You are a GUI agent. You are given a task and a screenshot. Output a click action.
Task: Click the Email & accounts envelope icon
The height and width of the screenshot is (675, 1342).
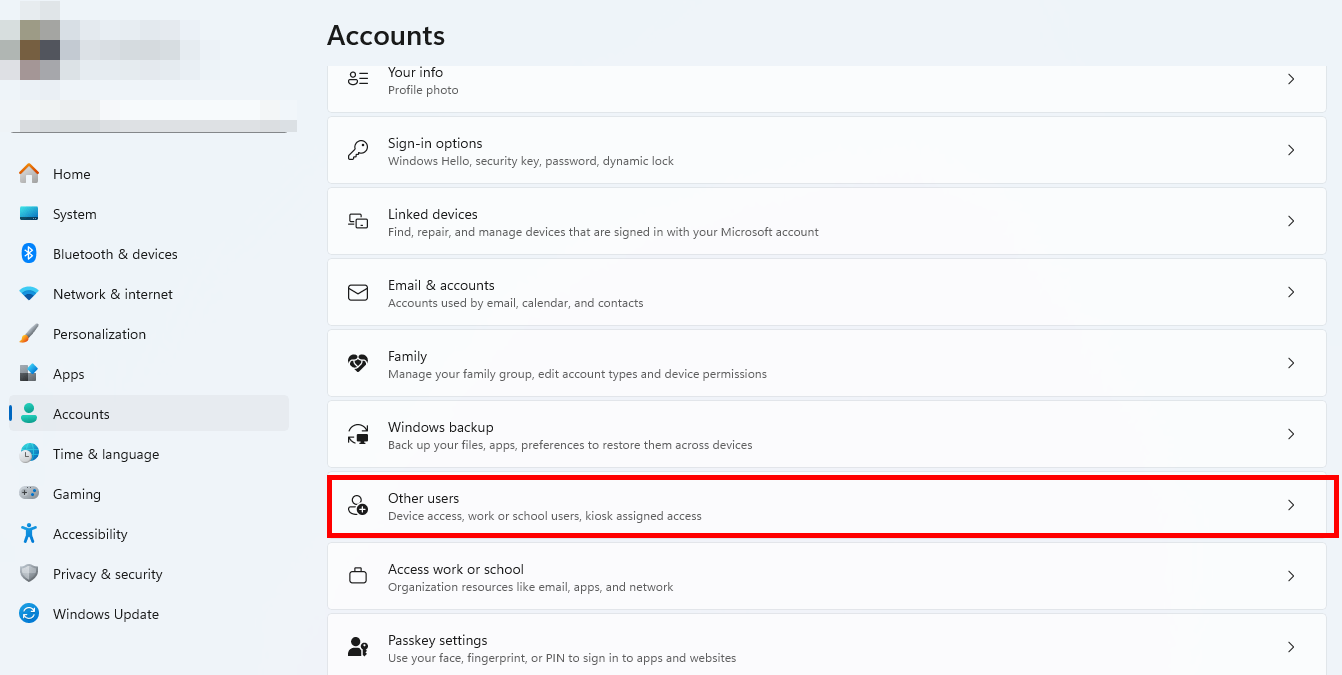pyautogui.click(x=358, y=292)
